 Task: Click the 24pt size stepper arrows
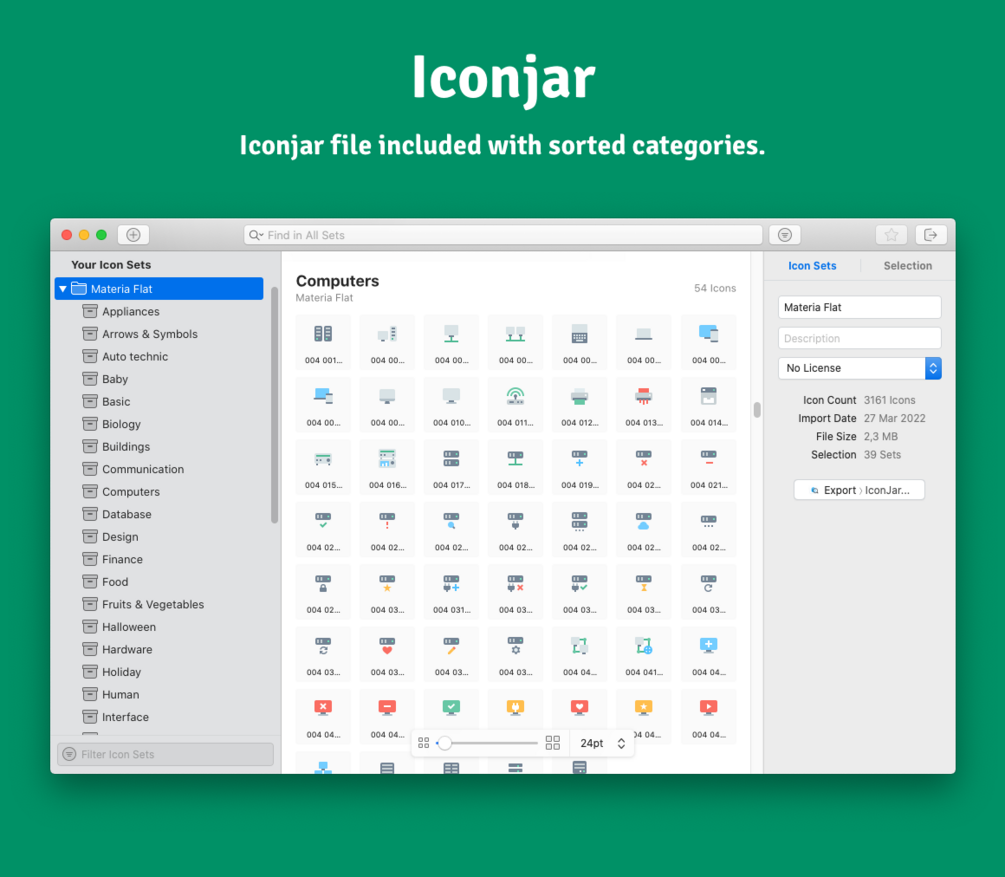[x=621, y=743]
